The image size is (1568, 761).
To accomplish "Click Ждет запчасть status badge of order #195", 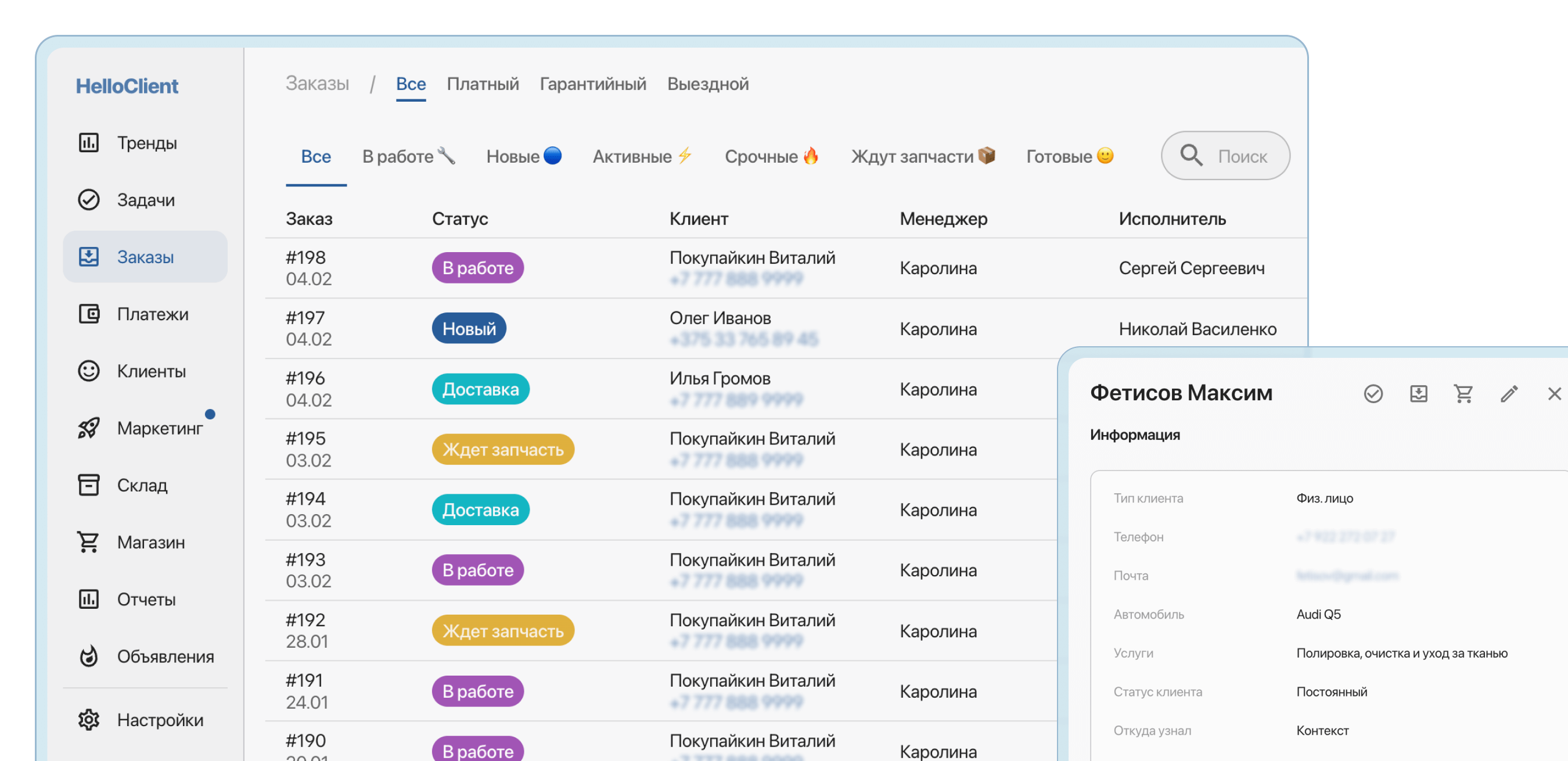I will (502, 449).
